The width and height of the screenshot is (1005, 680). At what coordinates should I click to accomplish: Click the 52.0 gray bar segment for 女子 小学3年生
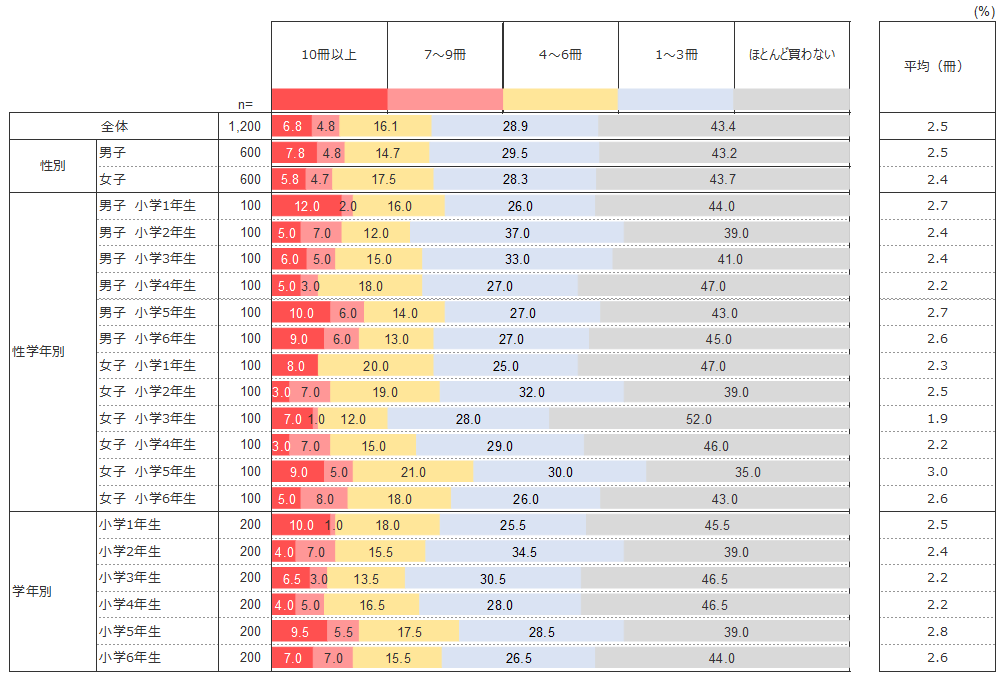coord(698,419)
